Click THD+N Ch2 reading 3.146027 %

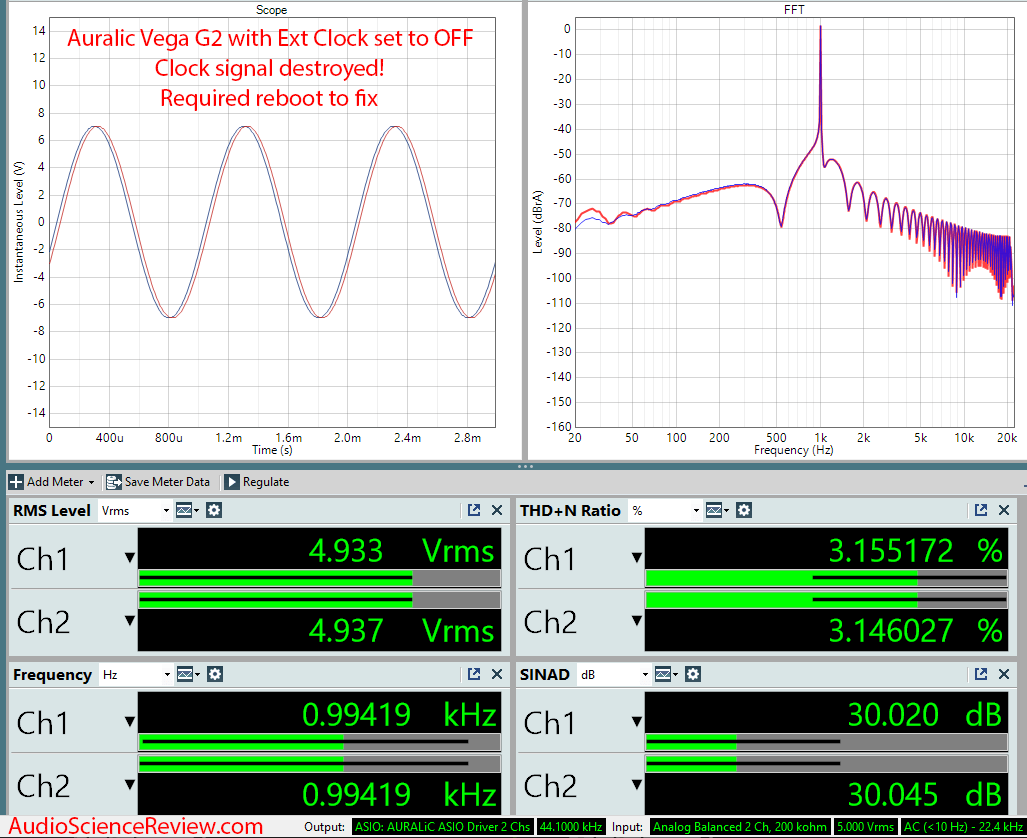point(916,630)
